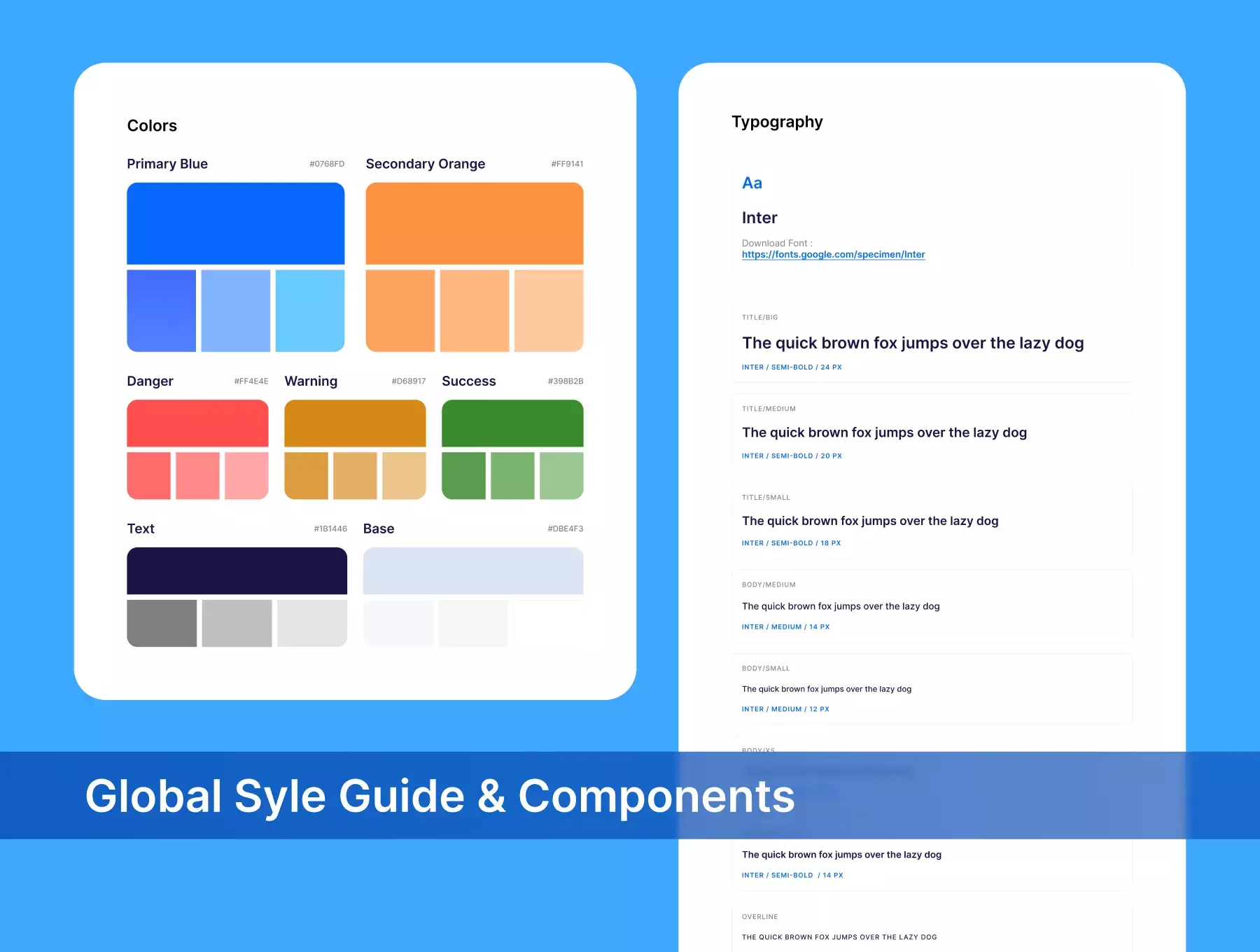Select the BODY/SMALL sample sentence

[x=827, y=689]
